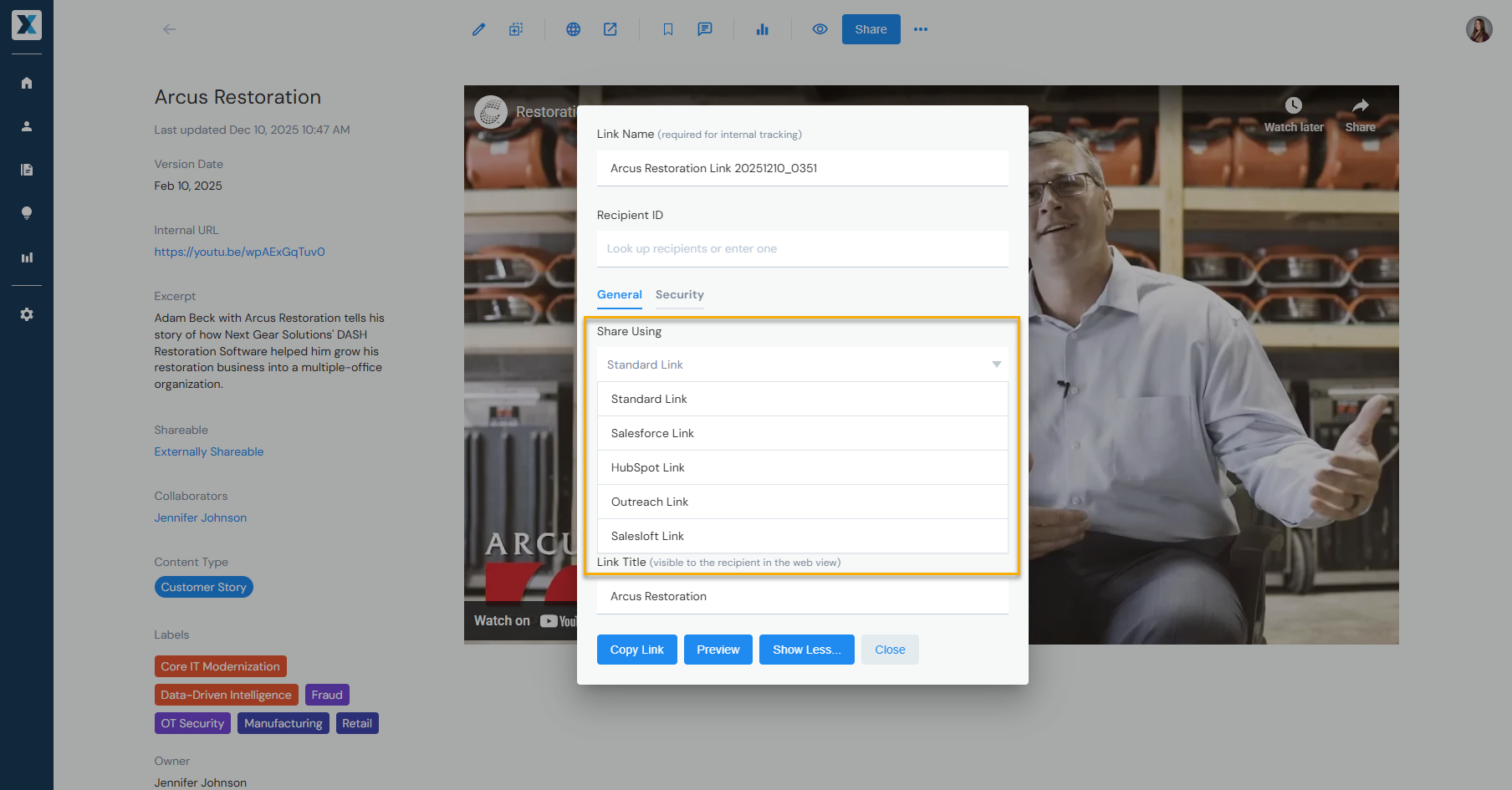This screenshot has width=1512, height=790.
Task: Open the Home sidebar icon
Action: click(27, 83)
